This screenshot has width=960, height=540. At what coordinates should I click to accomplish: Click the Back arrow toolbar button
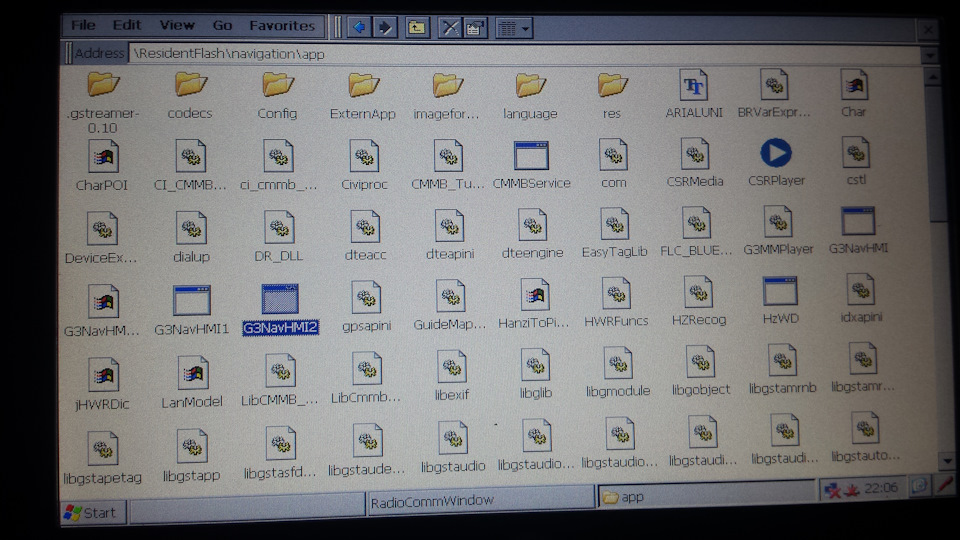tap(359, 28)
